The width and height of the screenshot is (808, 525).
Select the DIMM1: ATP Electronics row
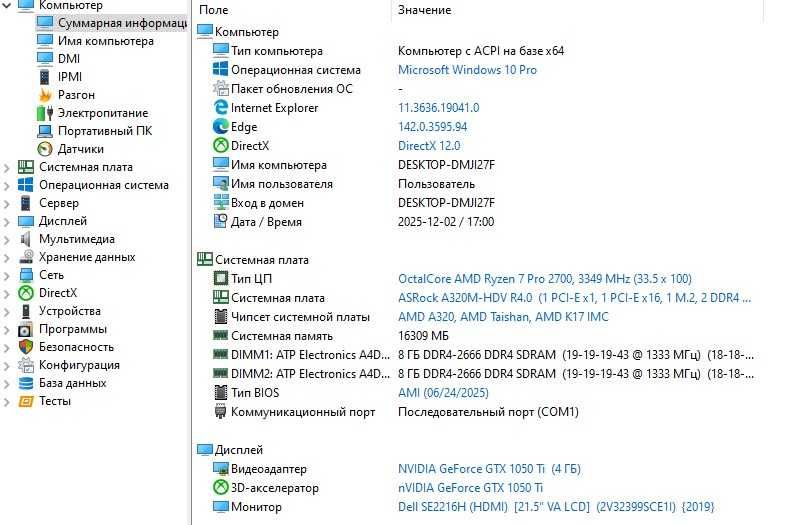[479, 355]
